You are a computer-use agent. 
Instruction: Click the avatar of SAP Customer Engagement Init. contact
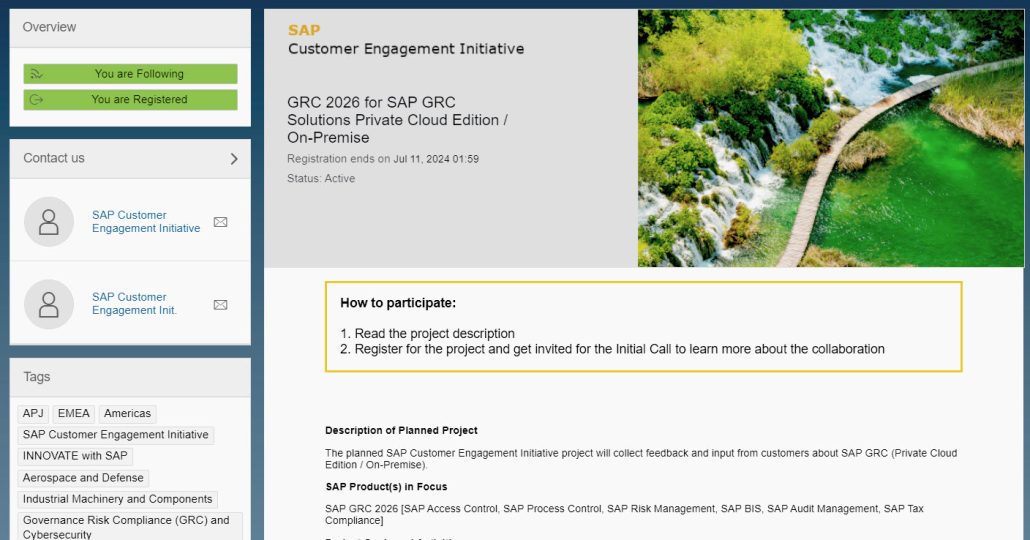click(x=49, y=305)
